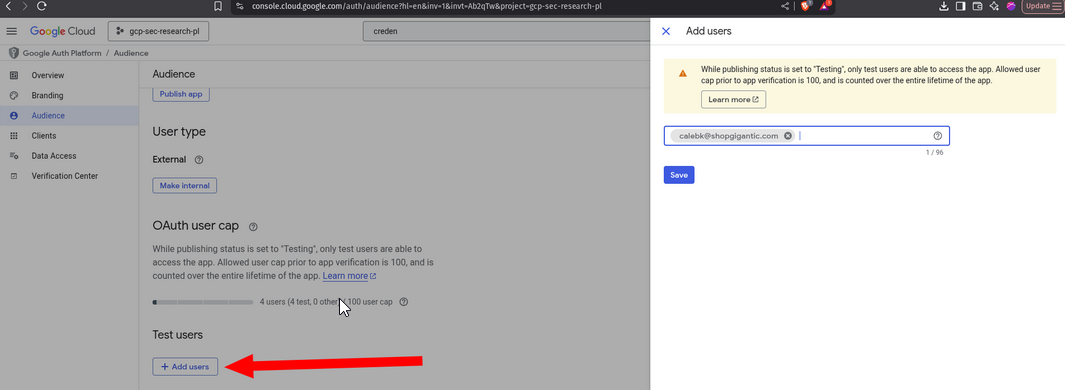Reload the browser page
The image size is (1065, 390).
pos(41,5)
